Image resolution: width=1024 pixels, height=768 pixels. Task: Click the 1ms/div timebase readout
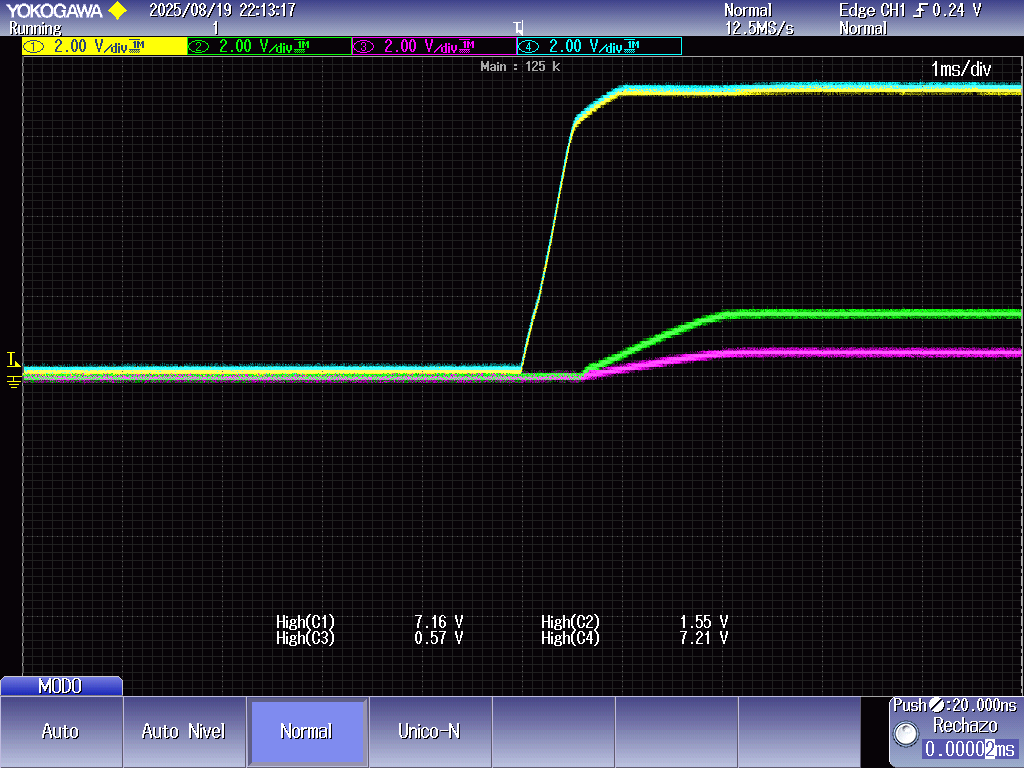[x=960, y=69]
